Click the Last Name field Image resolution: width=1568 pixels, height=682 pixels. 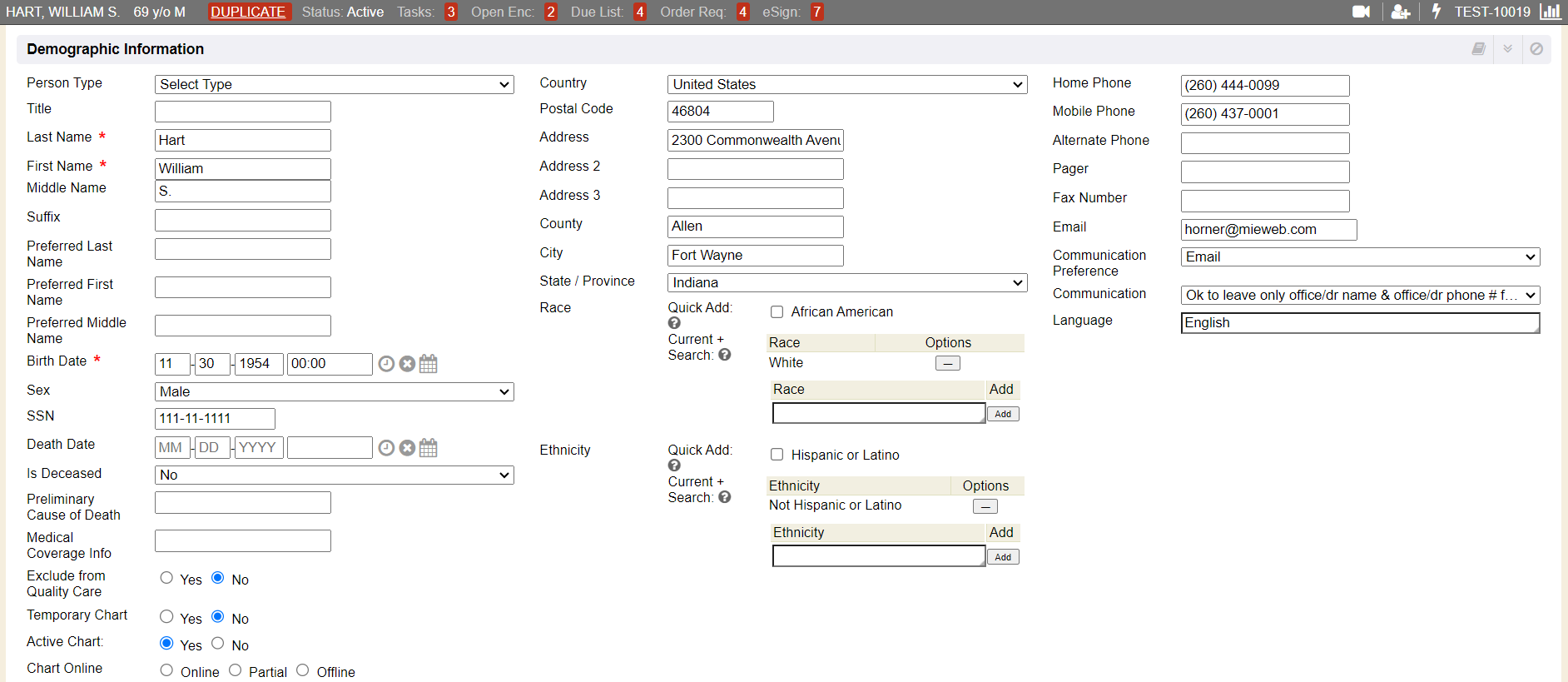pyautogui.click(x=243, y=140)
